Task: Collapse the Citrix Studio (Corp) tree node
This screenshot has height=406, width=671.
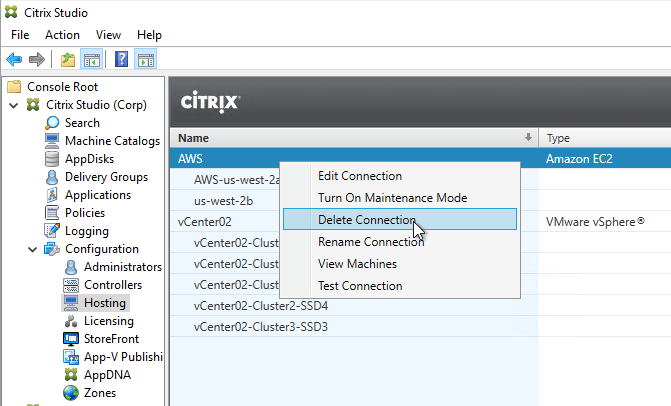Action: pyautogui.click(x=14, y=105)
